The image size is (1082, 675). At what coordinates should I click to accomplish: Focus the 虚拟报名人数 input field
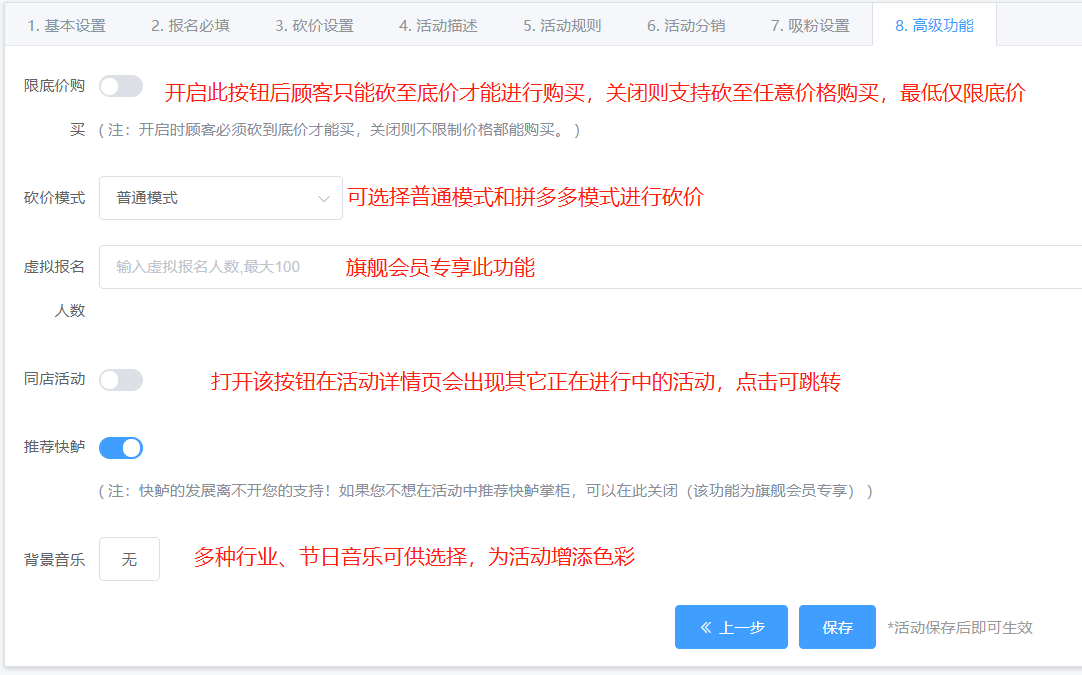590,267
